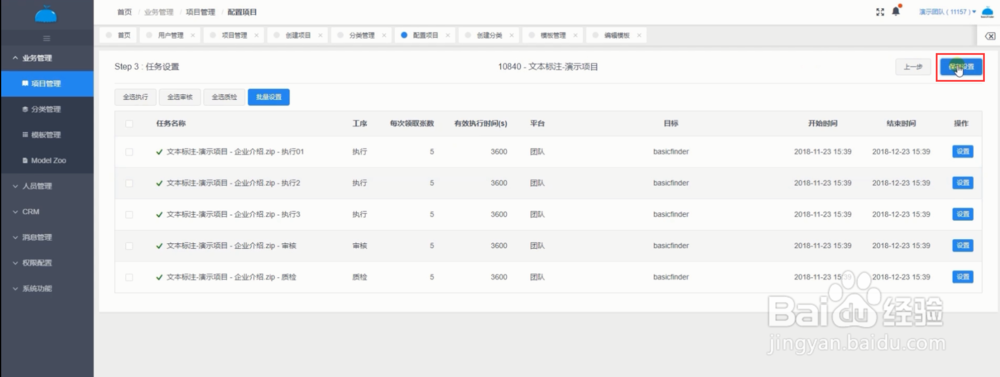The image size is (1000, 377).
Task: Switch to the 用户管理 tab
Action: [x=170, y=36]
